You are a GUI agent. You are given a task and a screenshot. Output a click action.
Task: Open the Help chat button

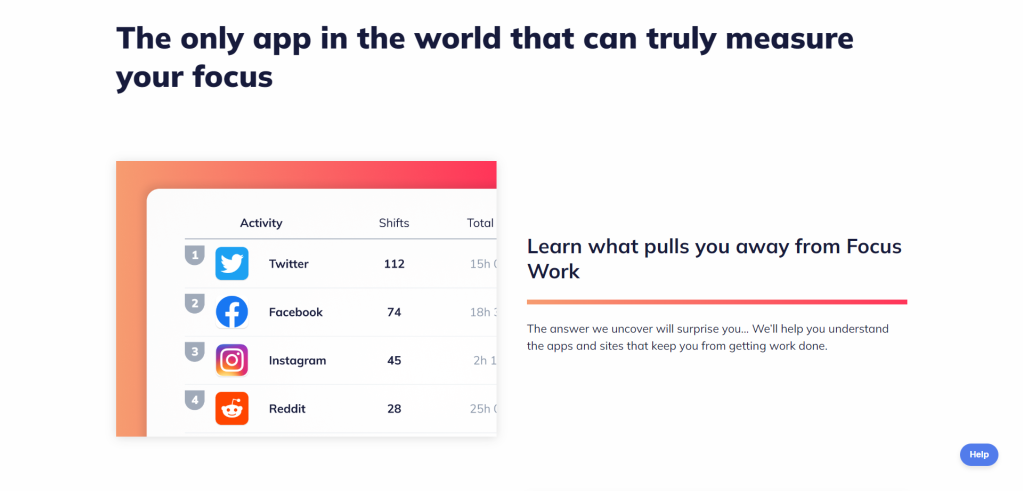click(x=979, y=454)
